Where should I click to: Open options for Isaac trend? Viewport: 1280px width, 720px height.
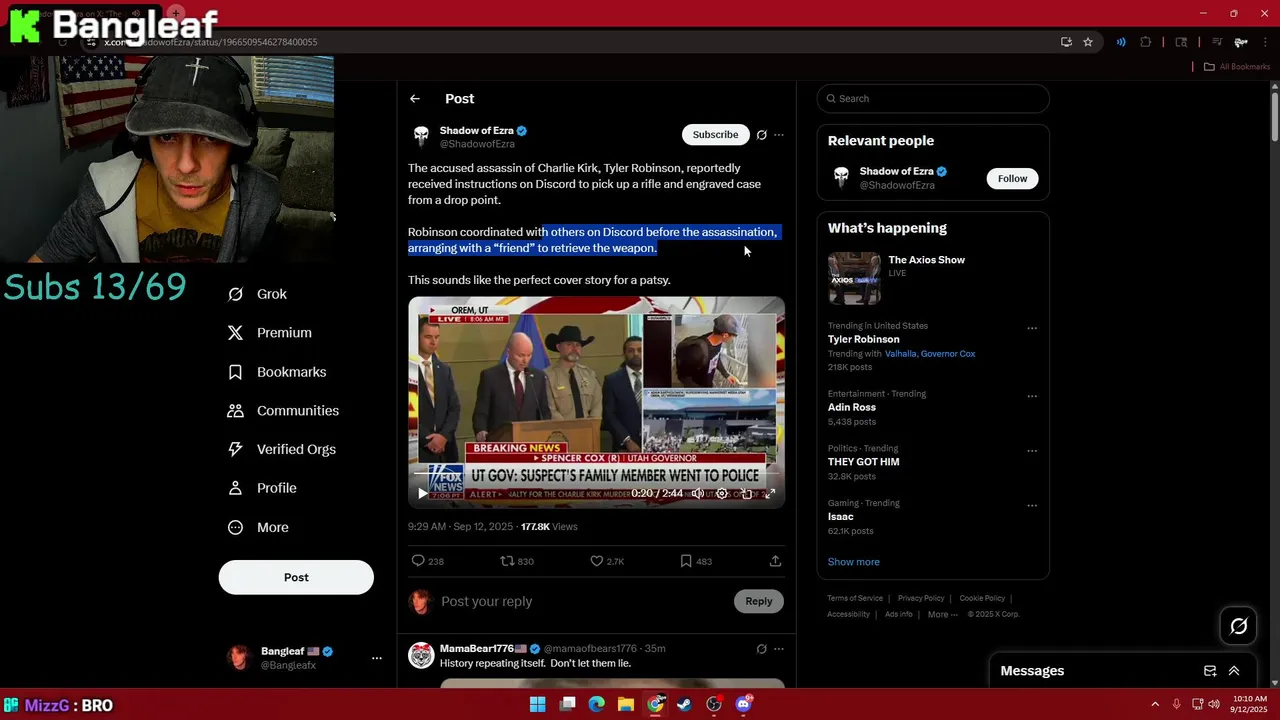pyautogui.click(x=1032, y=505)
